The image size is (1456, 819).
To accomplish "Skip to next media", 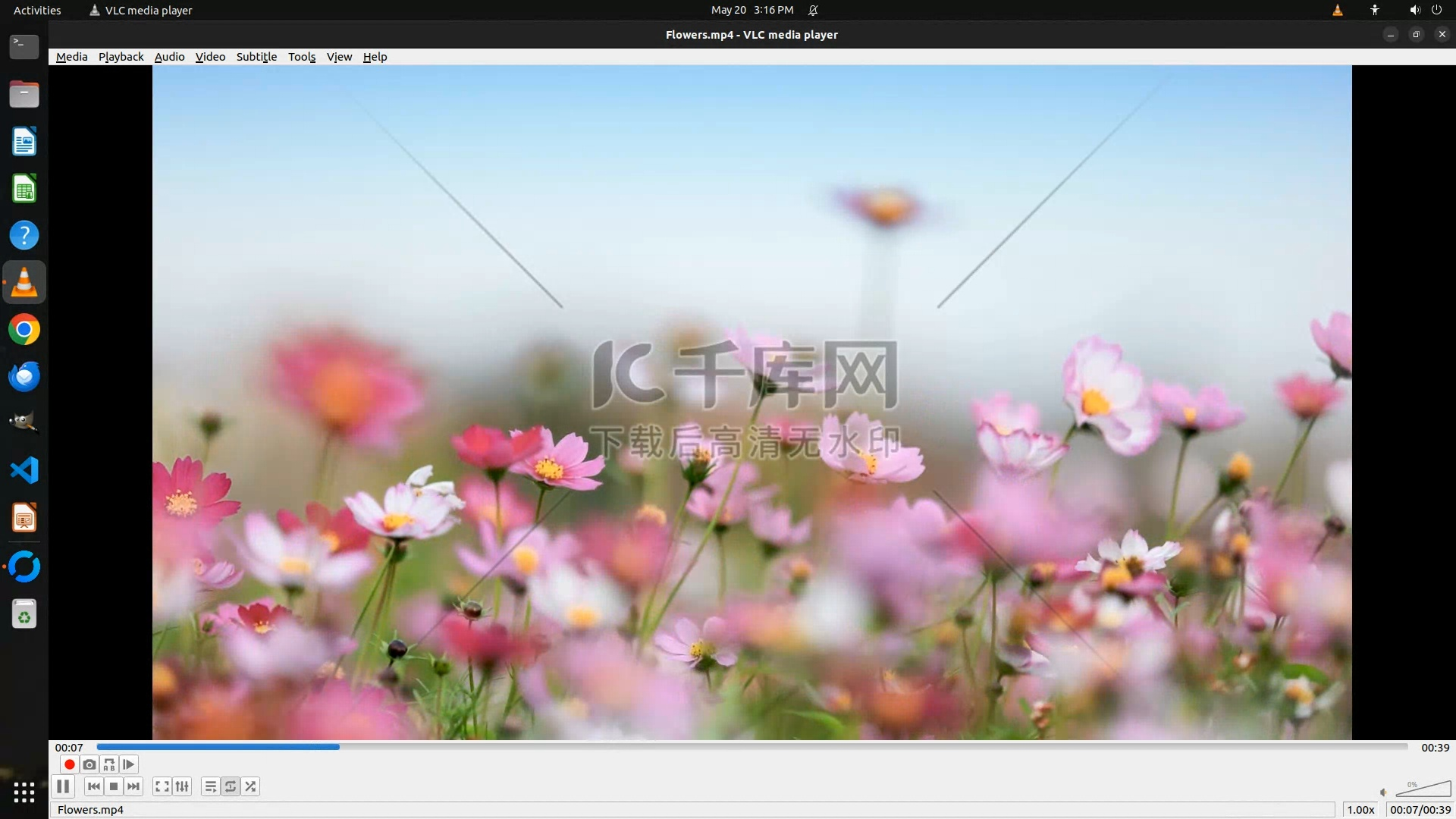I will click(x=133, y=786).
